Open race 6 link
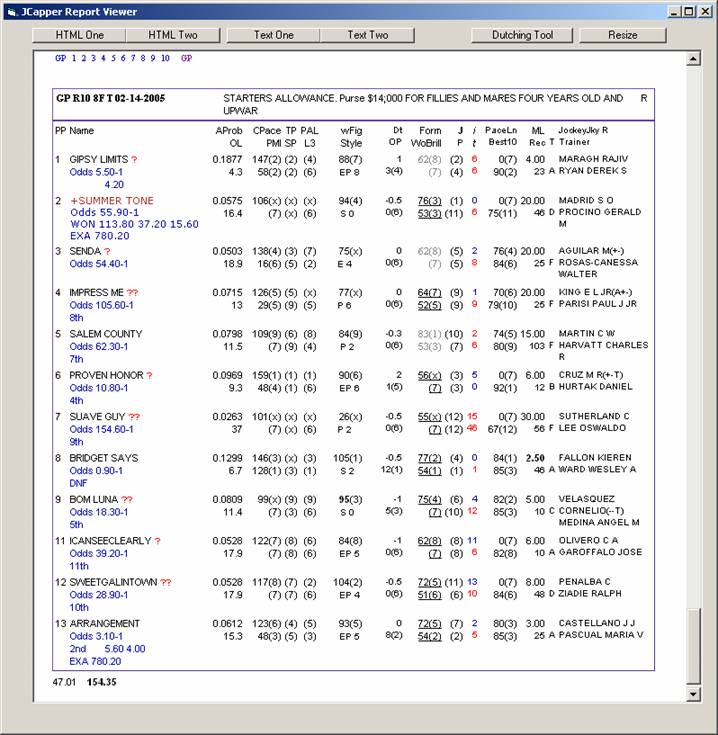The width and height of the screenshot is (718, 735). coord(123,58)
